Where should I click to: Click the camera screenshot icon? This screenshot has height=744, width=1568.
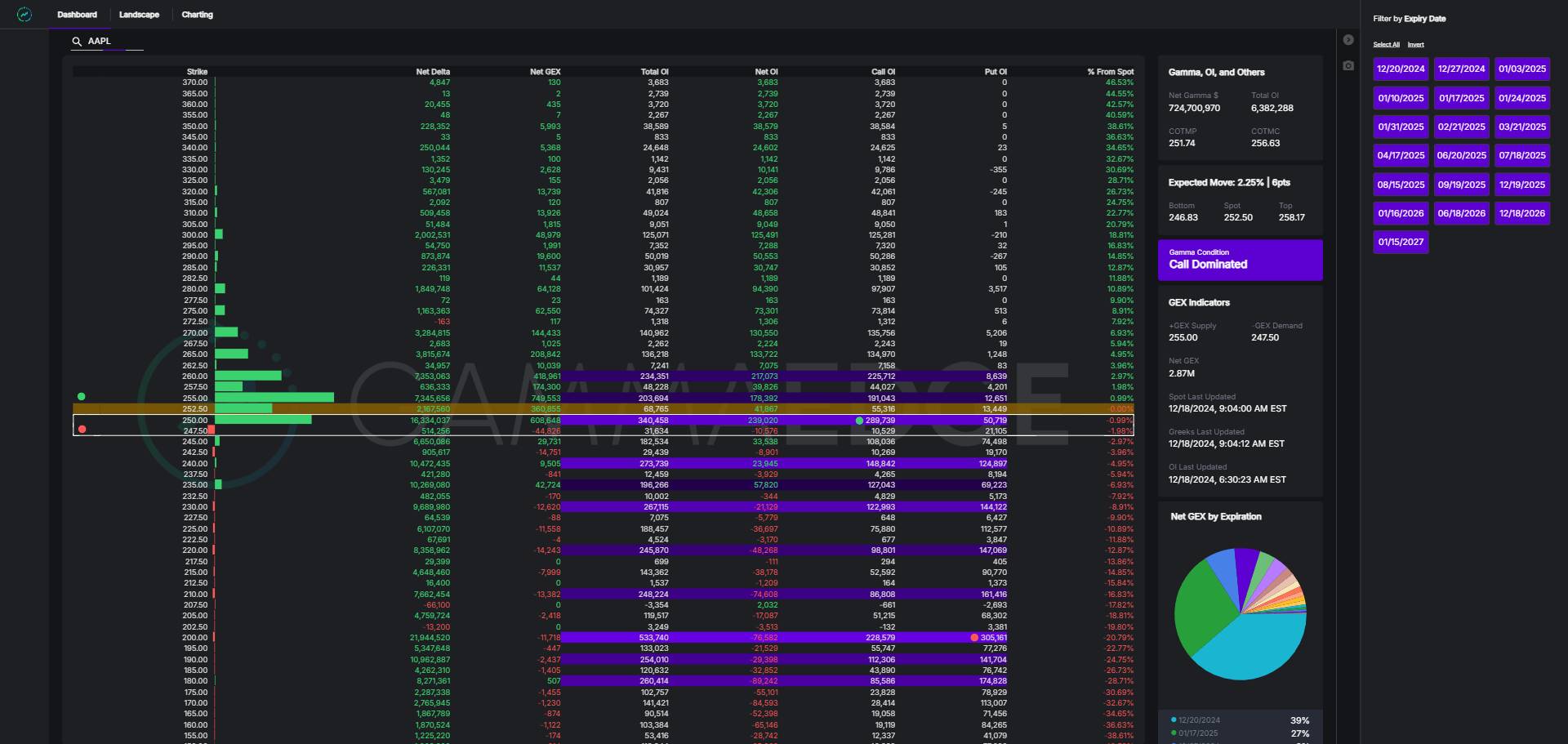1348,65
